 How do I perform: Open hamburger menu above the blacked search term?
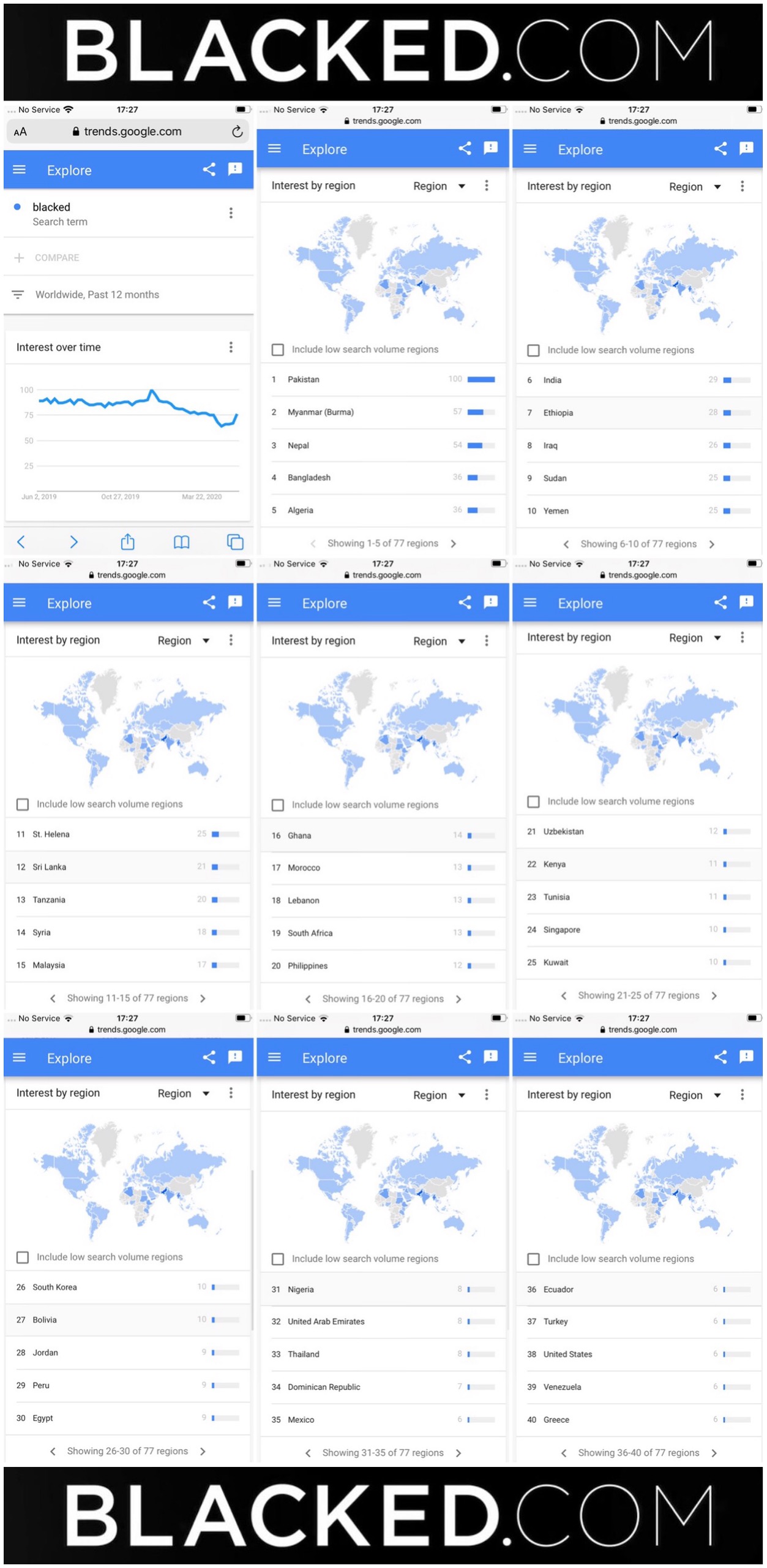[20, 170]
